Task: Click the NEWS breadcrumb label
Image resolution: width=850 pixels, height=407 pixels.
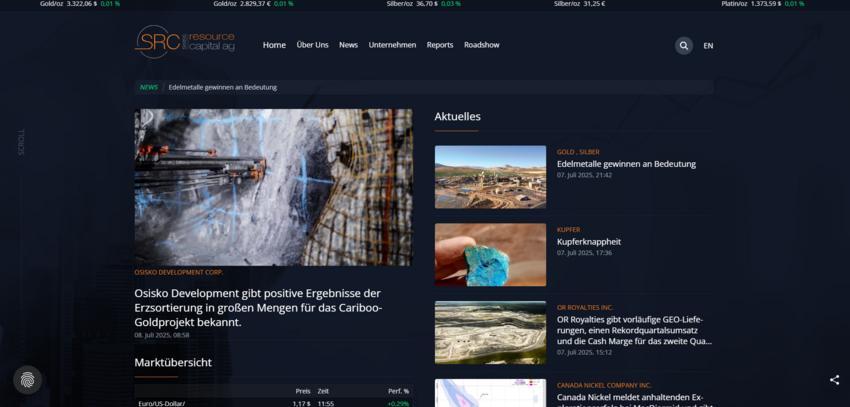Action: [x=149, y=87]
